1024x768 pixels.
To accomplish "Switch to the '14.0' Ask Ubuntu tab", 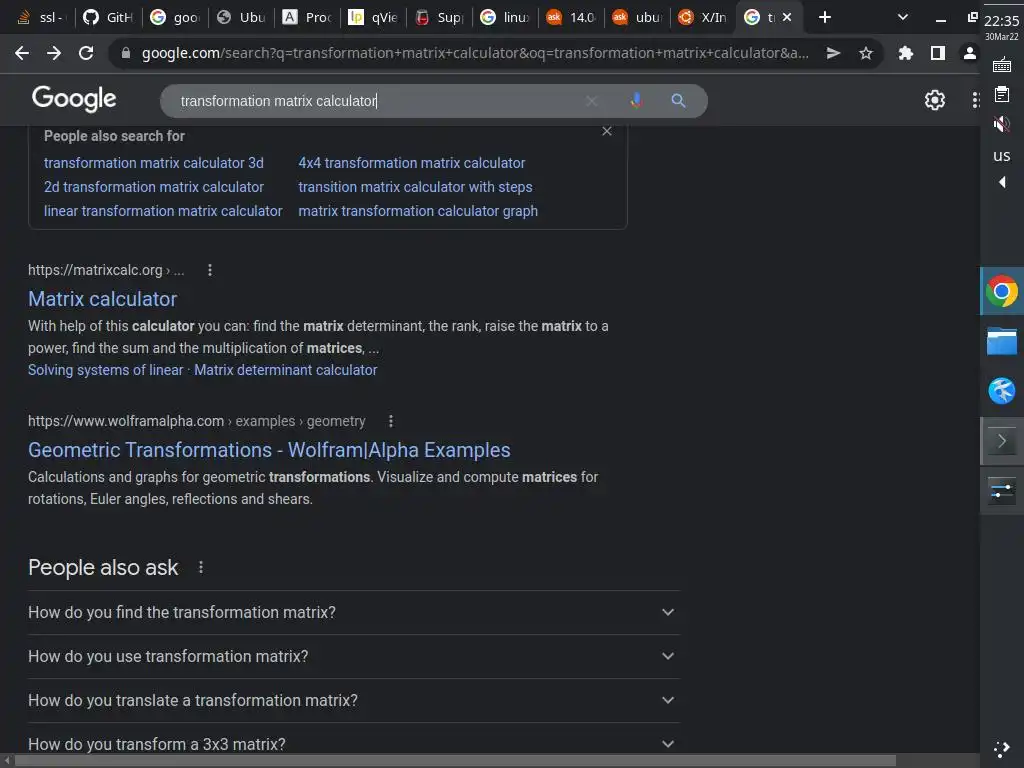I will [571, 17].
